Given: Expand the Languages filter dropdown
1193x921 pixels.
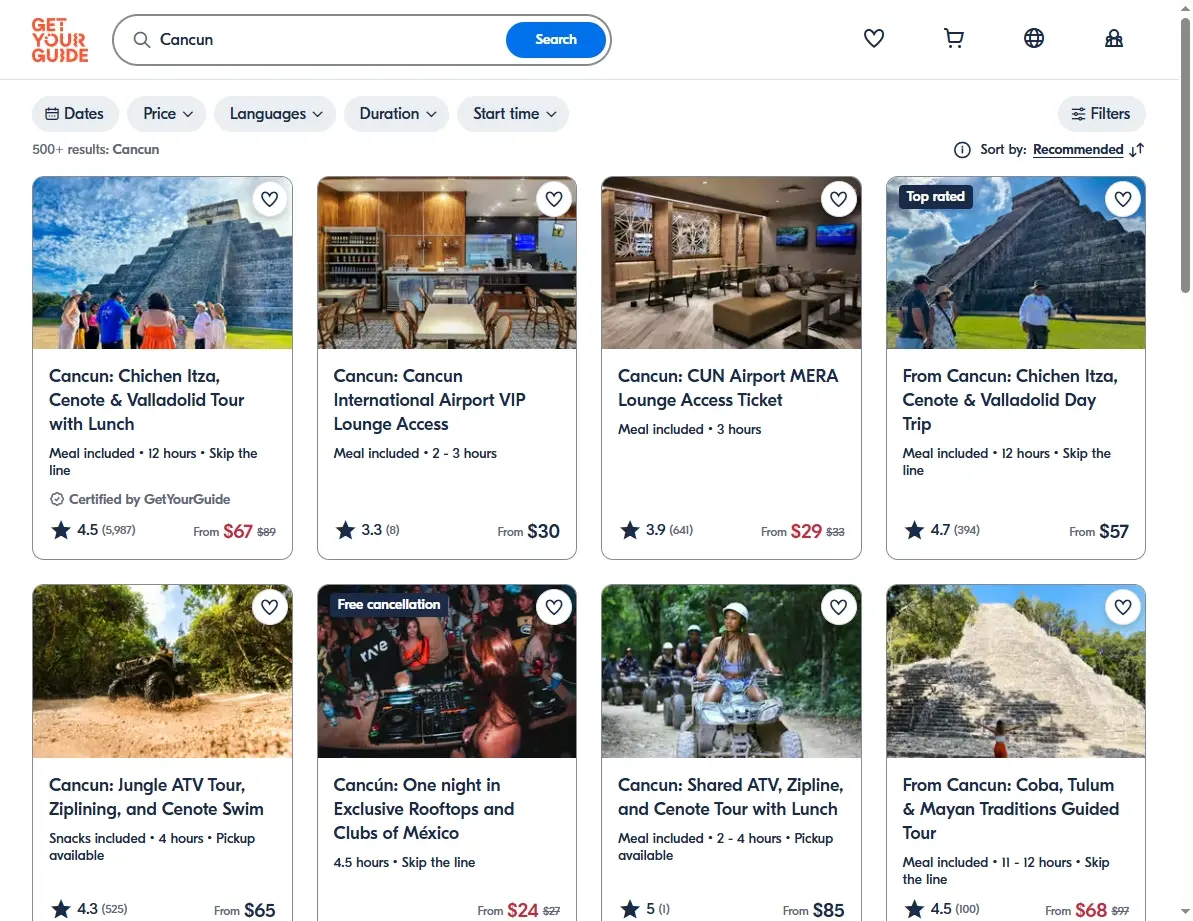Looking at the screenshot, I should click(275, 113).
